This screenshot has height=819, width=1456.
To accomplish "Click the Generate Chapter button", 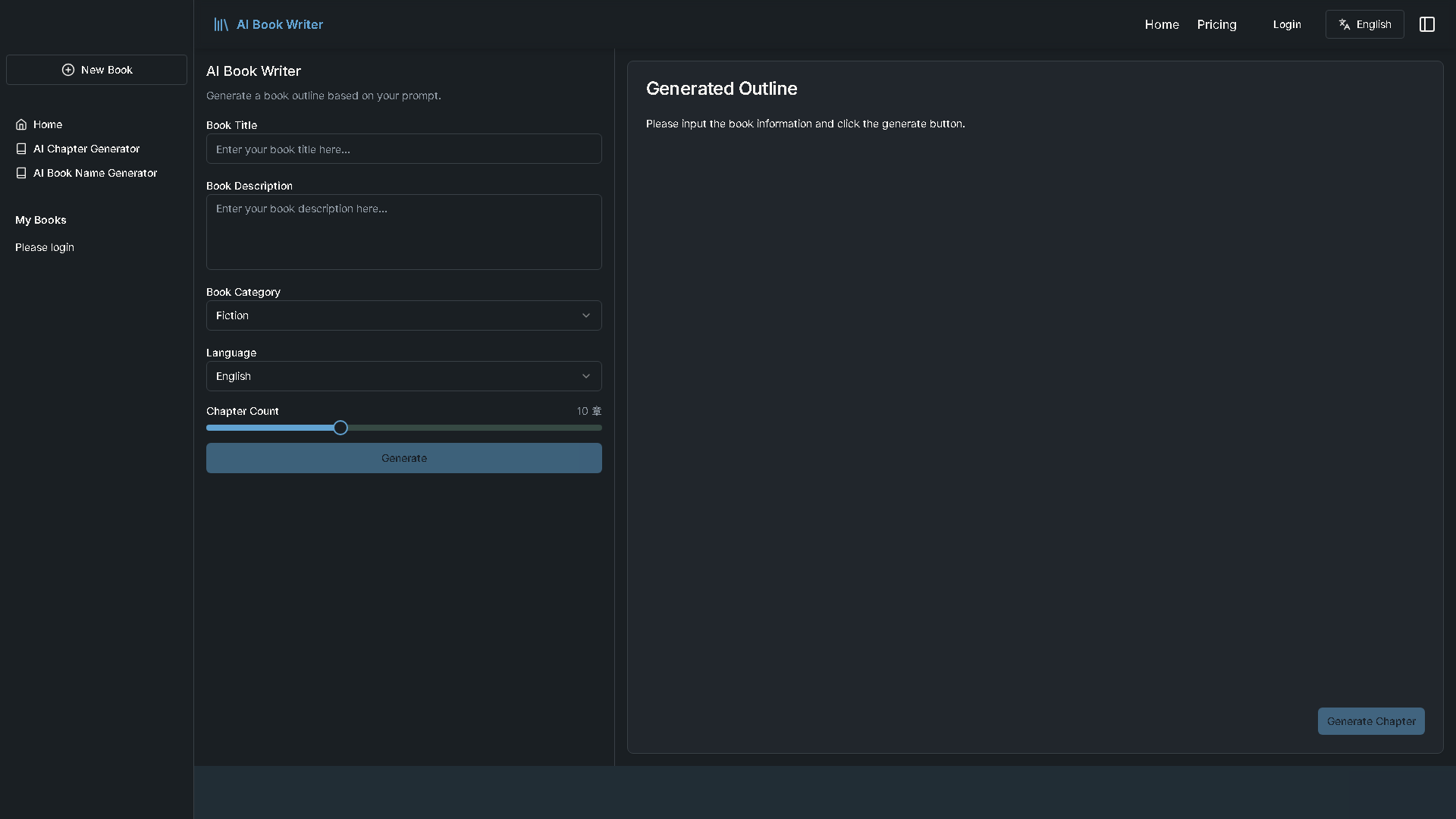I will click(x=1370, y=721).
